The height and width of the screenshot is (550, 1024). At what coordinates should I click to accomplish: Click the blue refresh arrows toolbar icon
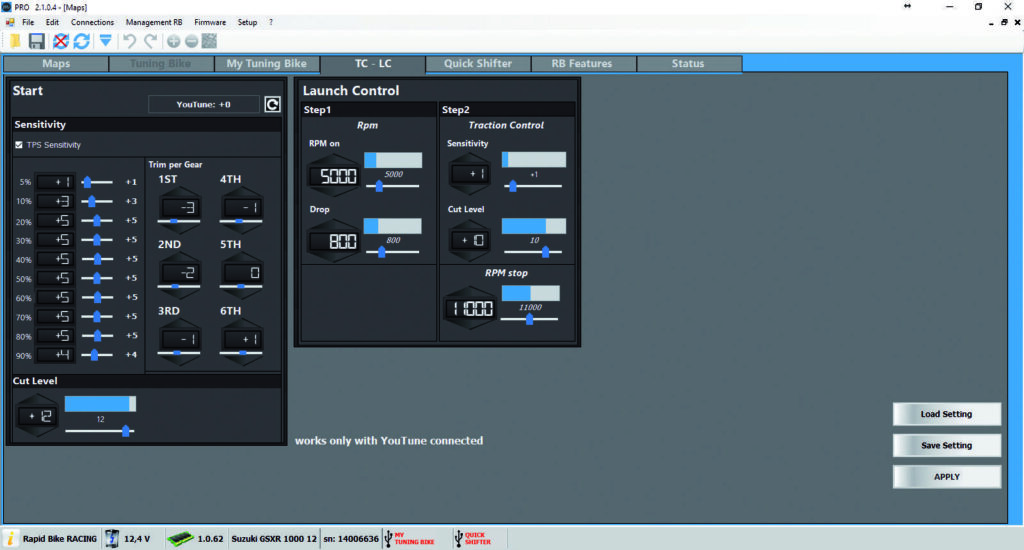pos(81,41)
